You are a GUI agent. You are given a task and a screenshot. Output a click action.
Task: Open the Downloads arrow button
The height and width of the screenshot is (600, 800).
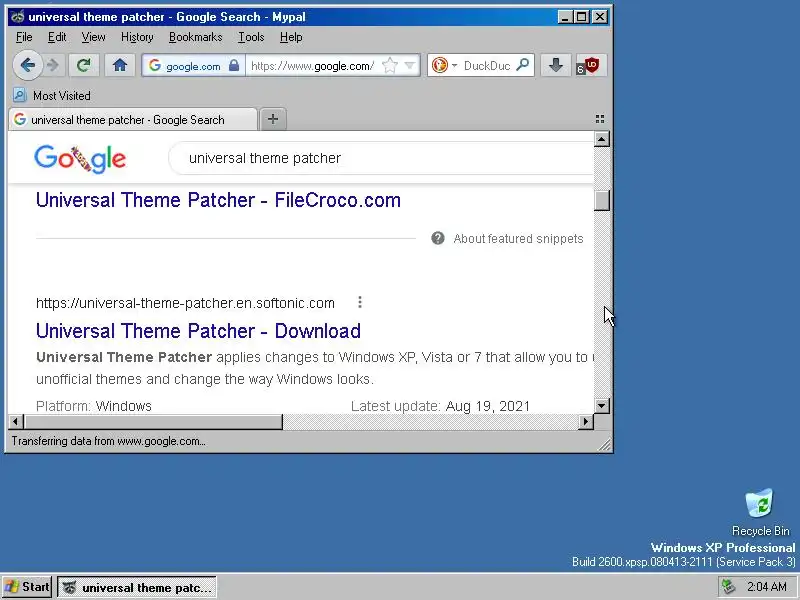556,65
